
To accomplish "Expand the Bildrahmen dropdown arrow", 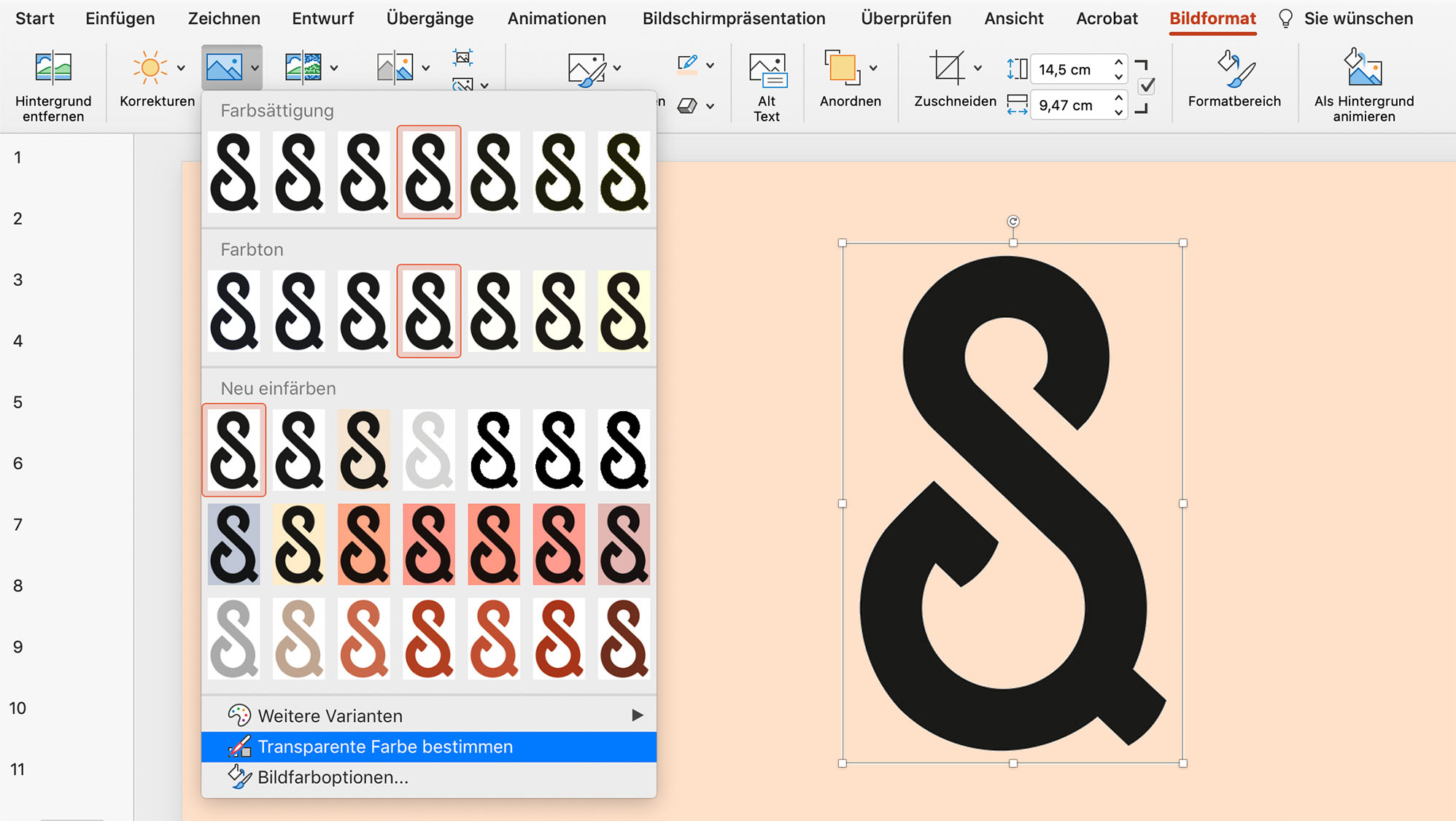I will (710, 65).
